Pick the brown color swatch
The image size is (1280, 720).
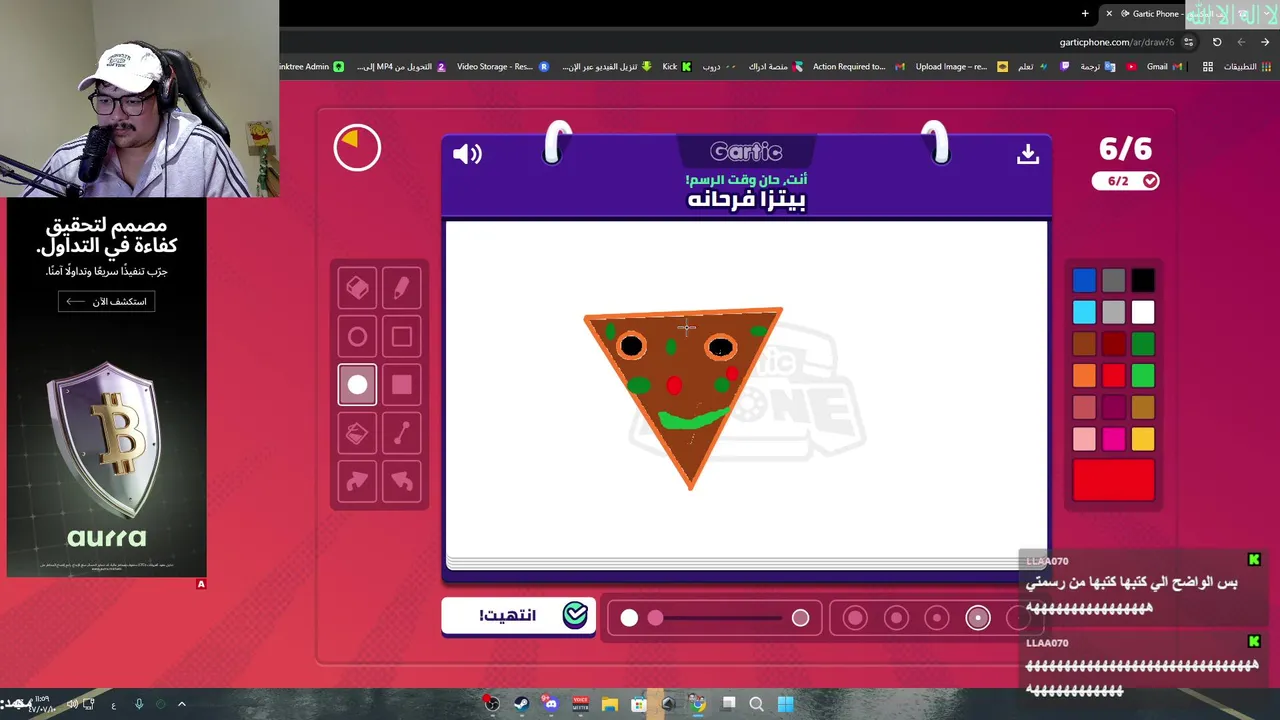click(1084, 344)
